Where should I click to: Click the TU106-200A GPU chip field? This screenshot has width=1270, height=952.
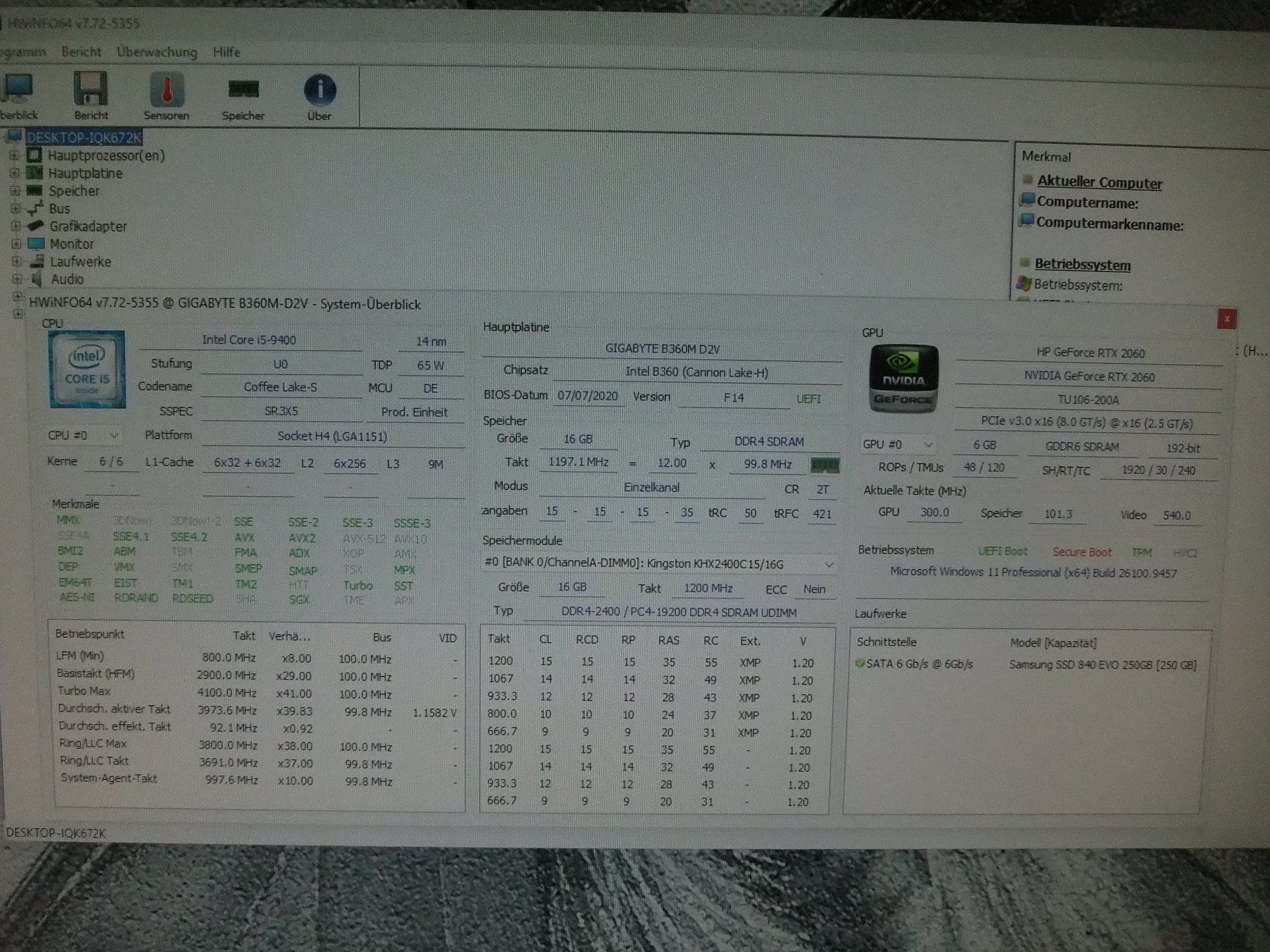1088,400
